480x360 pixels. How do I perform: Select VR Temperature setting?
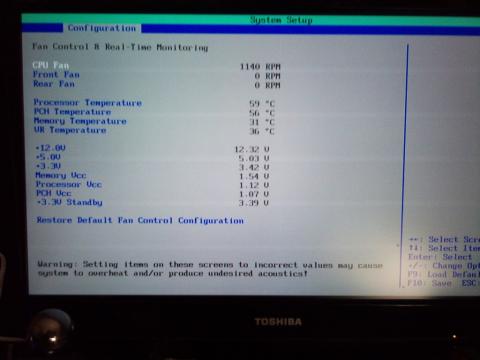[70, 130]
